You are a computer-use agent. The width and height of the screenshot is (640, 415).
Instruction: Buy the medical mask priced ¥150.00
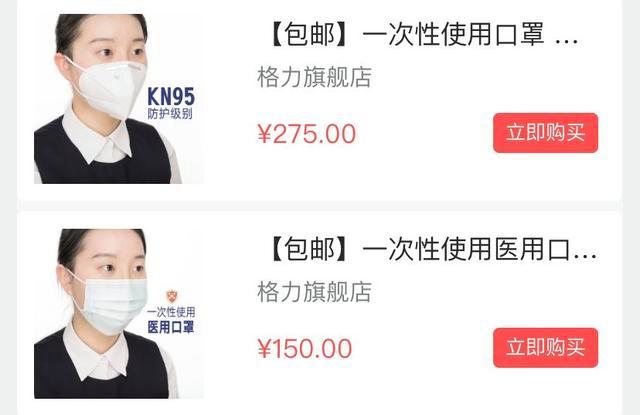[x=545, y=348]
